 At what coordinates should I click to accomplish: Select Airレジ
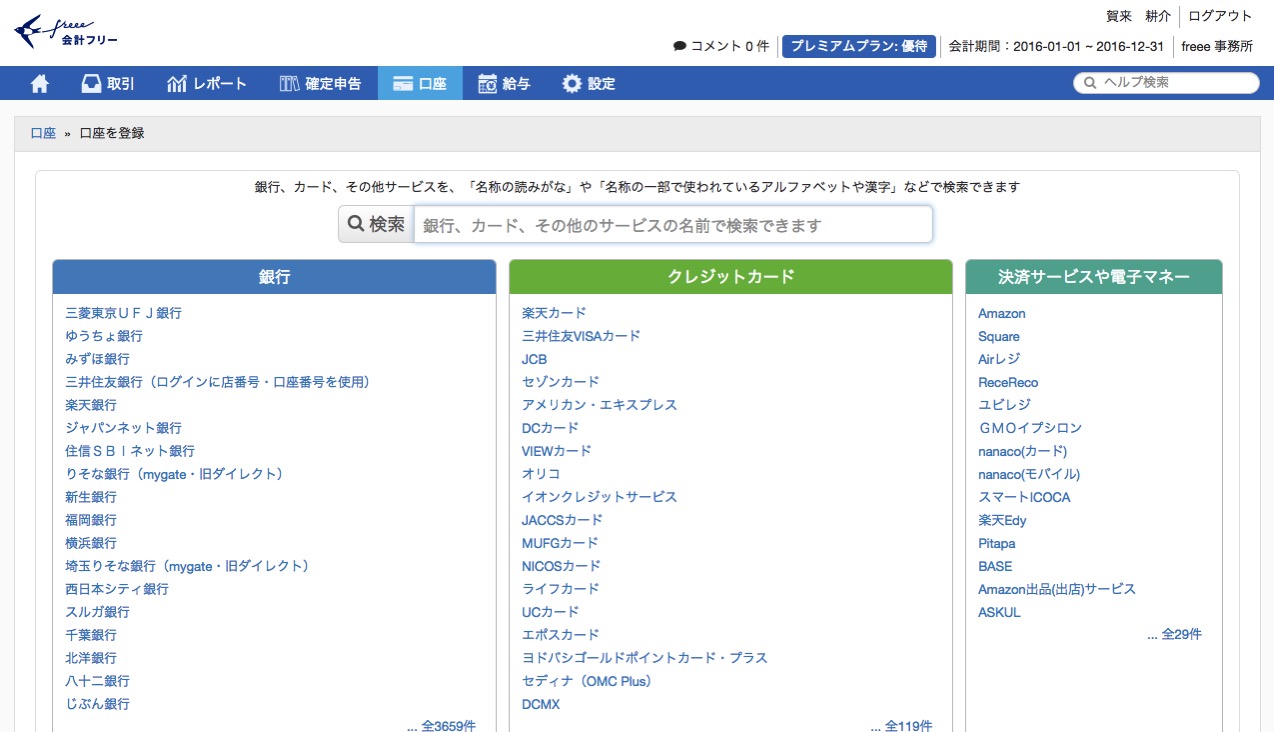tap(999, 359)
